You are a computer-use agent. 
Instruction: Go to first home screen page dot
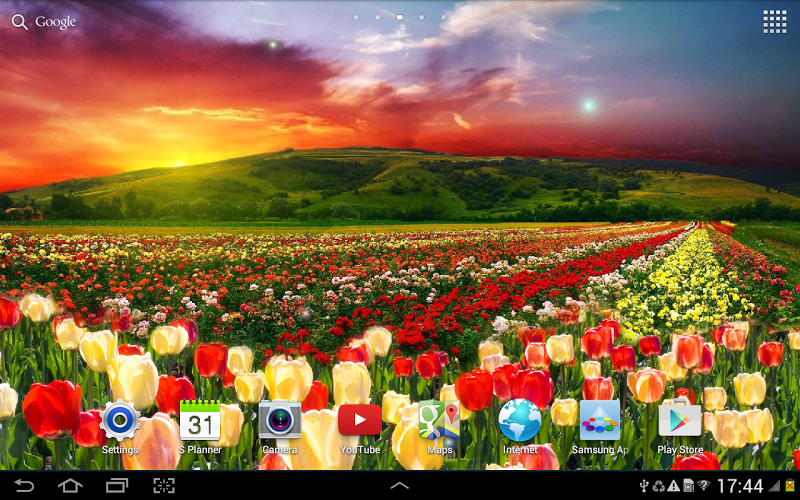356,17
